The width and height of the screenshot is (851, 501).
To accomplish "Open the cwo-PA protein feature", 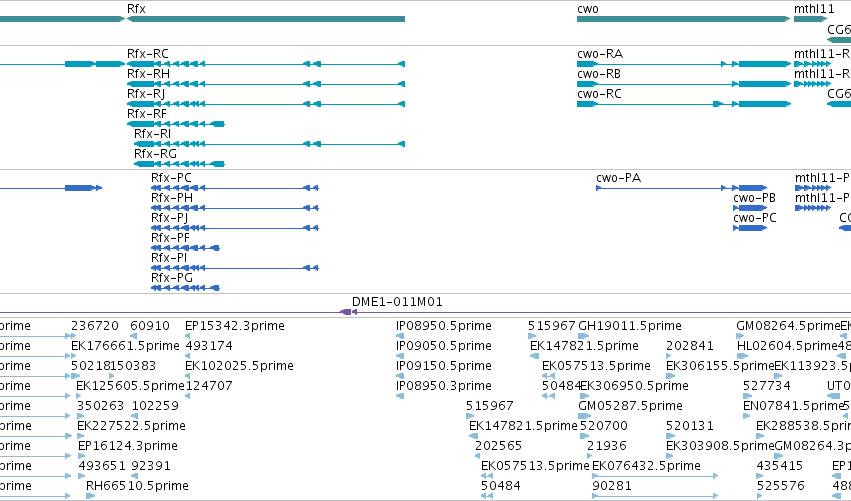I will (618, 178).
